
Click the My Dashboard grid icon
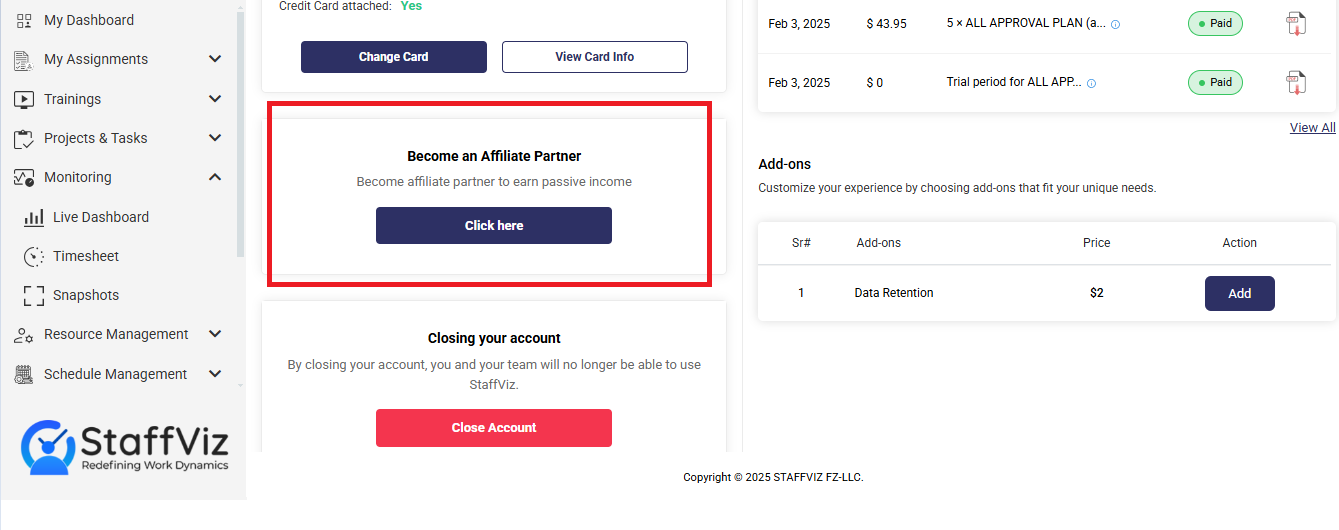[x=24, y=20]
